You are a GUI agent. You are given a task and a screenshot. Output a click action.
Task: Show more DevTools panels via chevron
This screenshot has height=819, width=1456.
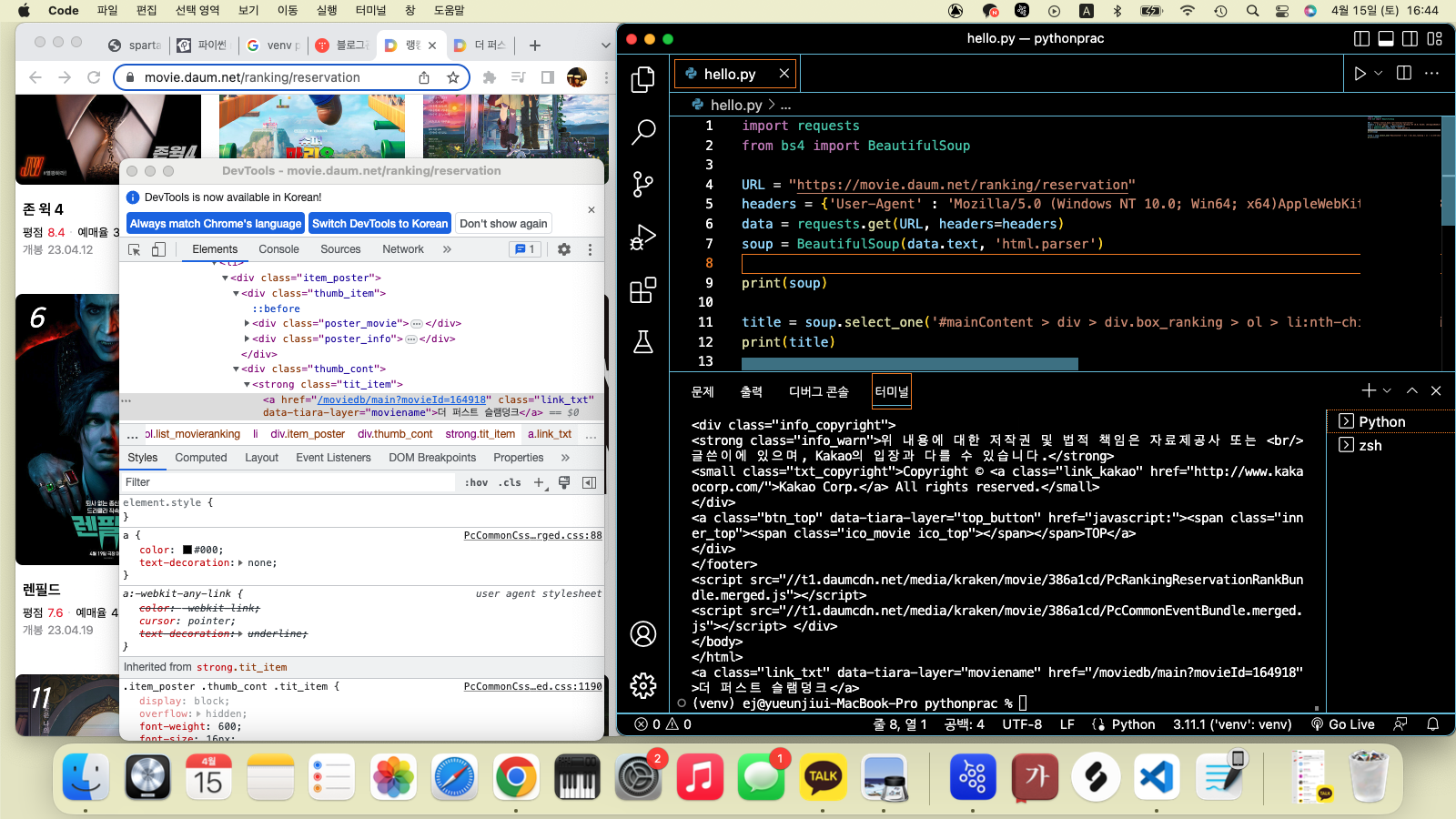(x=447, y=249)
